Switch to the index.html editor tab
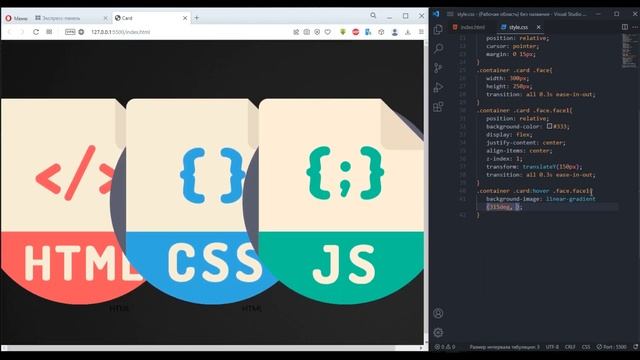The height and width of the screenshot is (360, 640). [x=469, y=27]
